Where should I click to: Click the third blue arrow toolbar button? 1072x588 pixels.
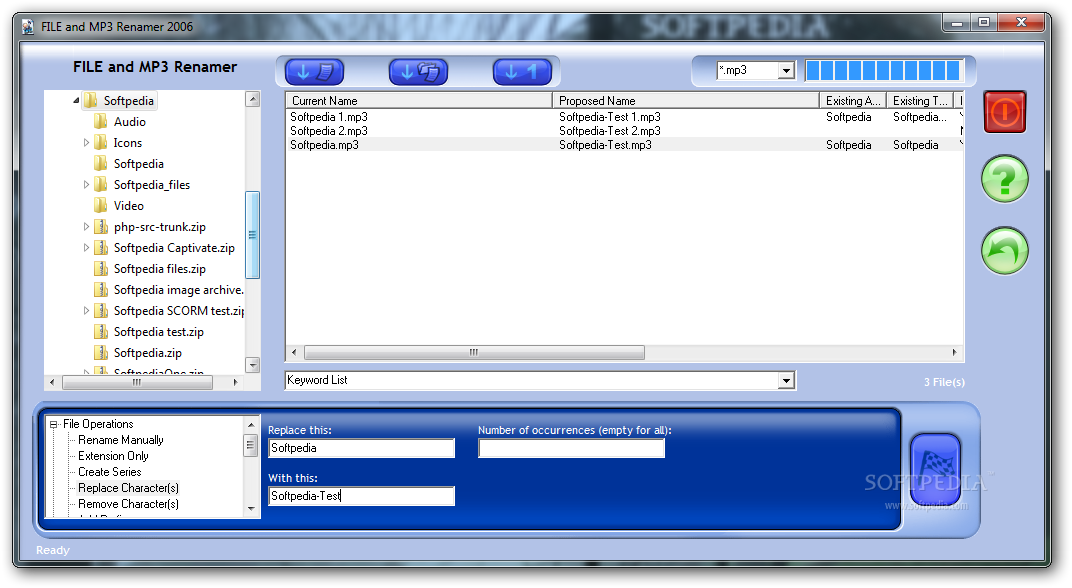point(522,72)
